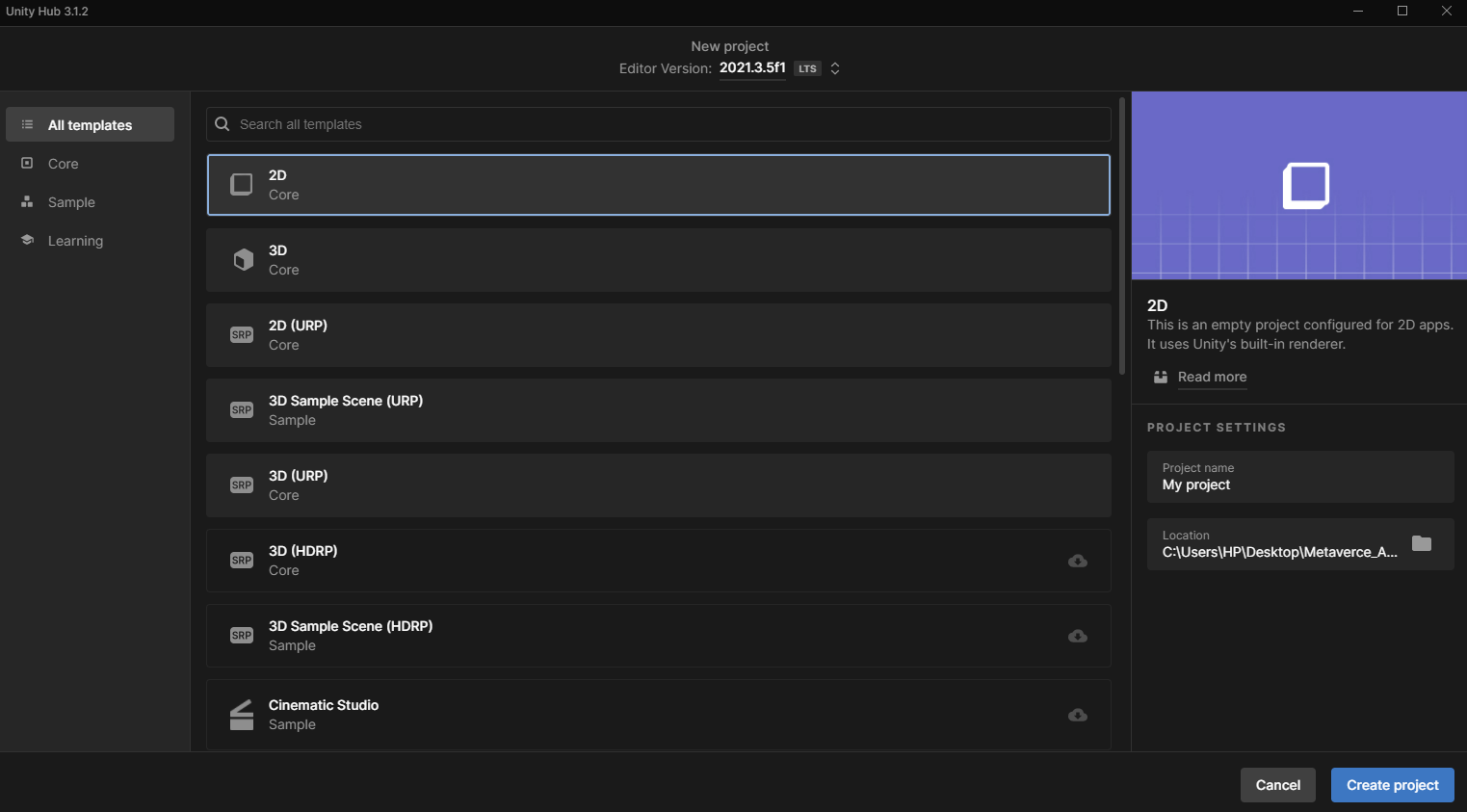
Task: Click the LTS badge
Action: (x=807, y=68)
